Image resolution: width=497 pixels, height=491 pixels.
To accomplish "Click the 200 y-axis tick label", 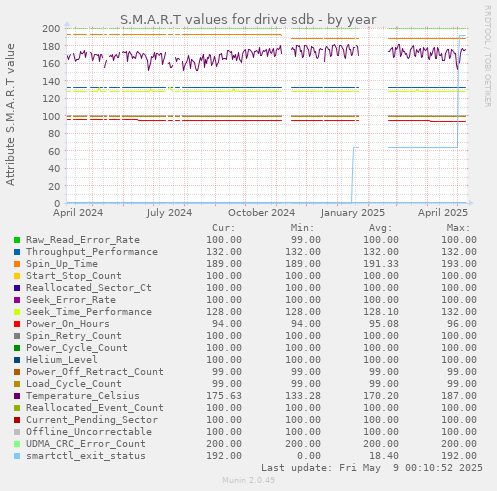I will (51, 28).
